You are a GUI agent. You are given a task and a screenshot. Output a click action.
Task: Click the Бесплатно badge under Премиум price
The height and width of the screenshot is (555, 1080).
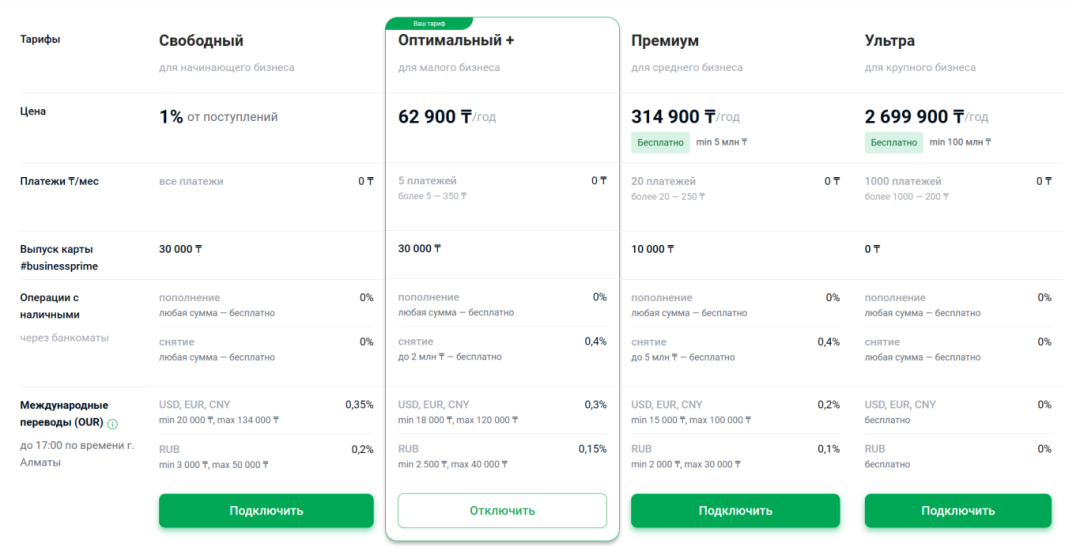[660, 142]
